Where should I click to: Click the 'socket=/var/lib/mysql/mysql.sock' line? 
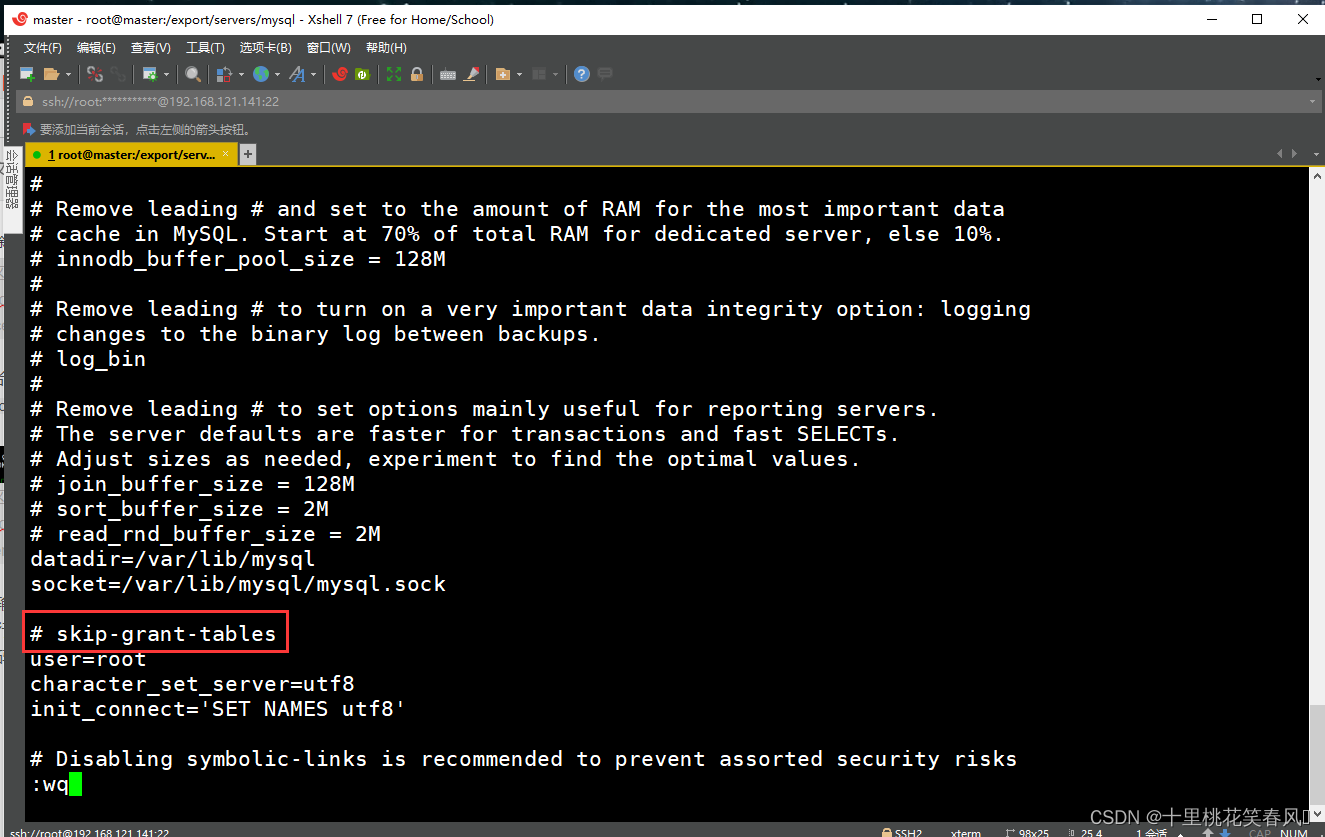tap(238, 584)
